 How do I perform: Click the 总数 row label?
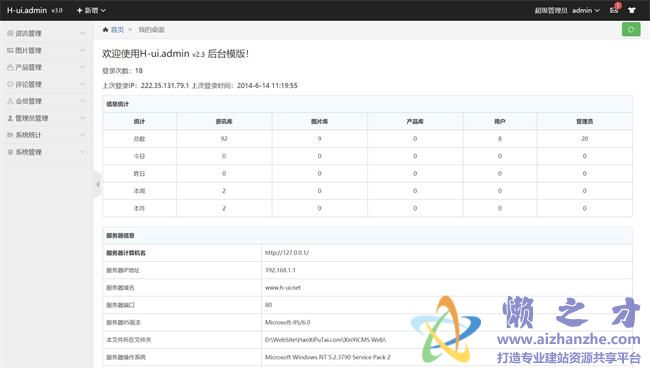139,139
